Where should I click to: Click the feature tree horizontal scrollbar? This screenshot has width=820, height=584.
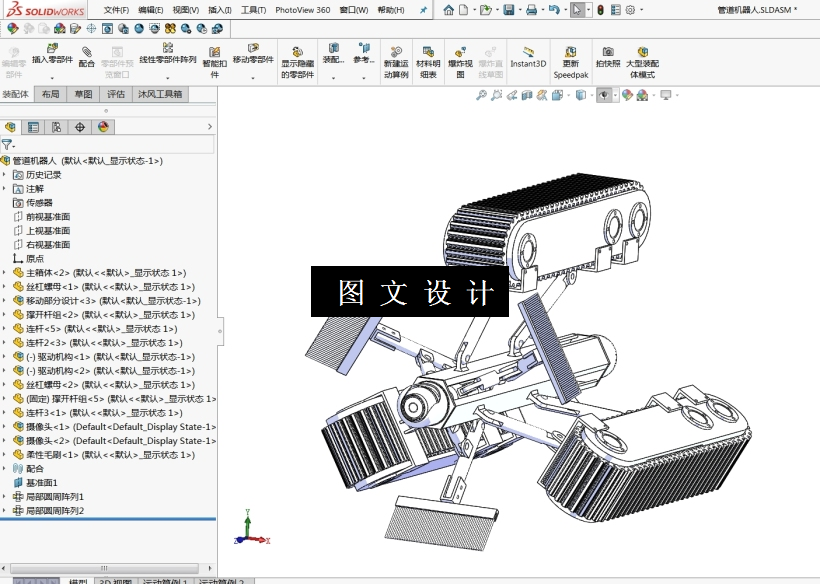click(x=104, y=568)
